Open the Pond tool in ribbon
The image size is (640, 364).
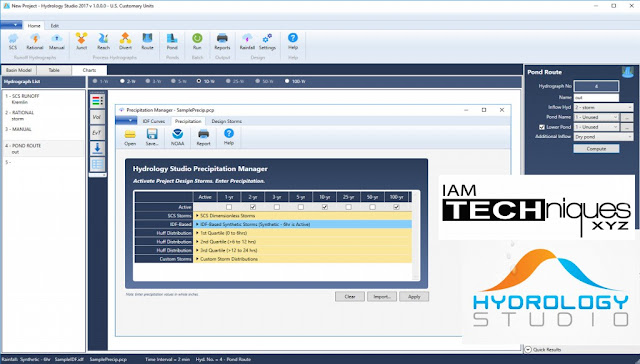click(172, 42)
